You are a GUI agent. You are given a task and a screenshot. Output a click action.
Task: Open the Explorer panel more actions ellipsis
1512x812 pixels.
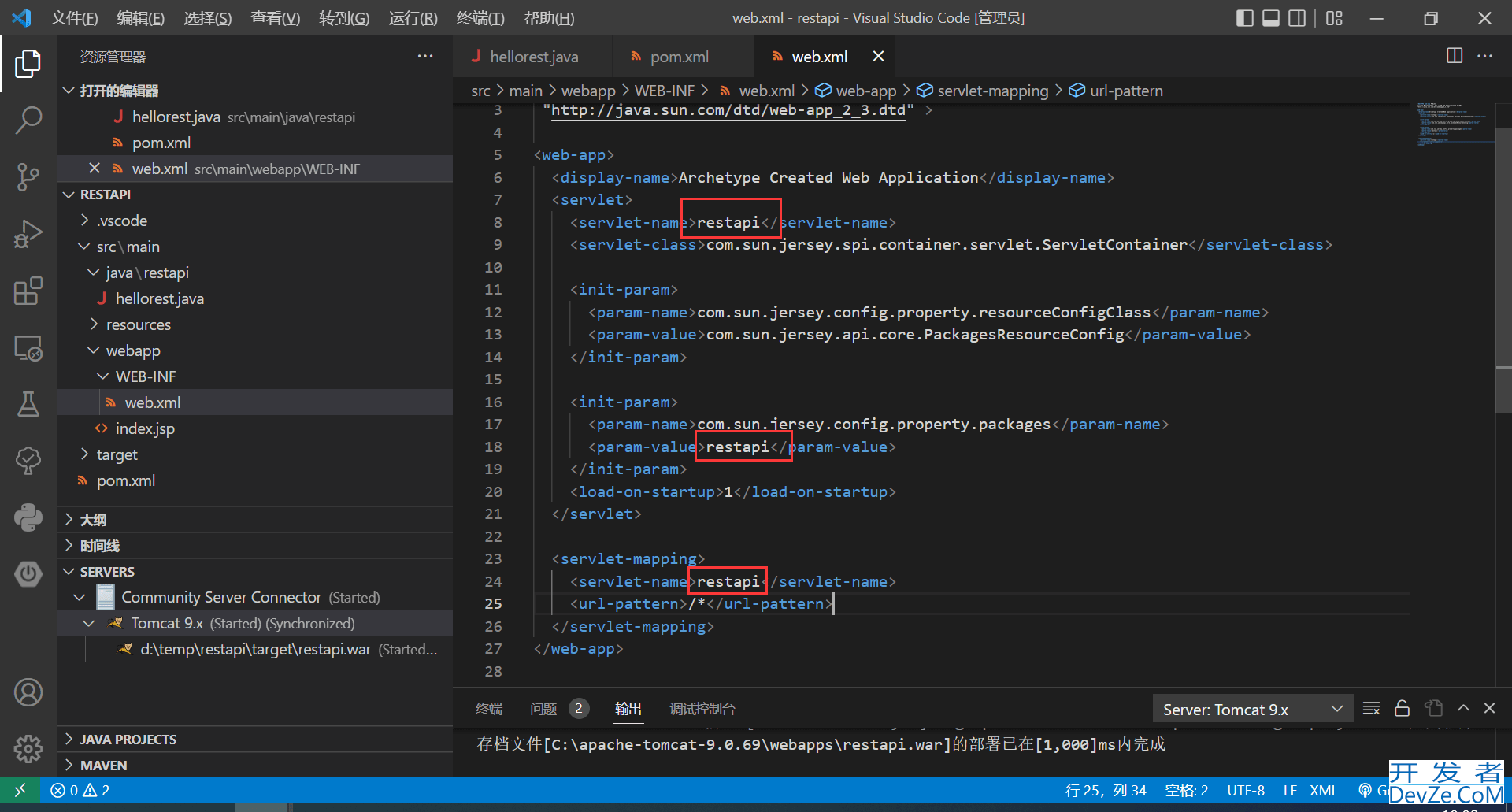[x=425, y=56]
